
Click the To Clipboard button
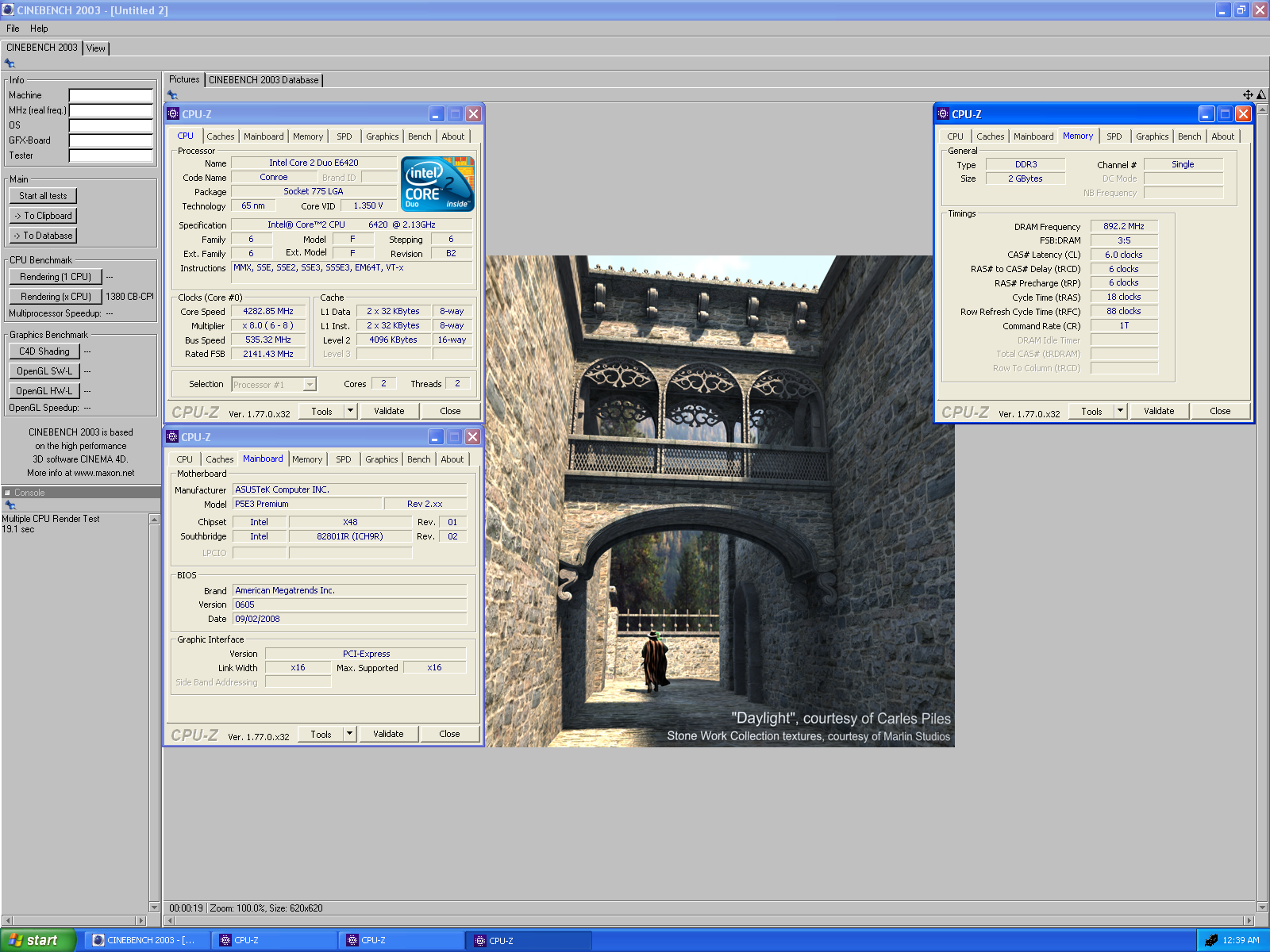tap(44, 216)
